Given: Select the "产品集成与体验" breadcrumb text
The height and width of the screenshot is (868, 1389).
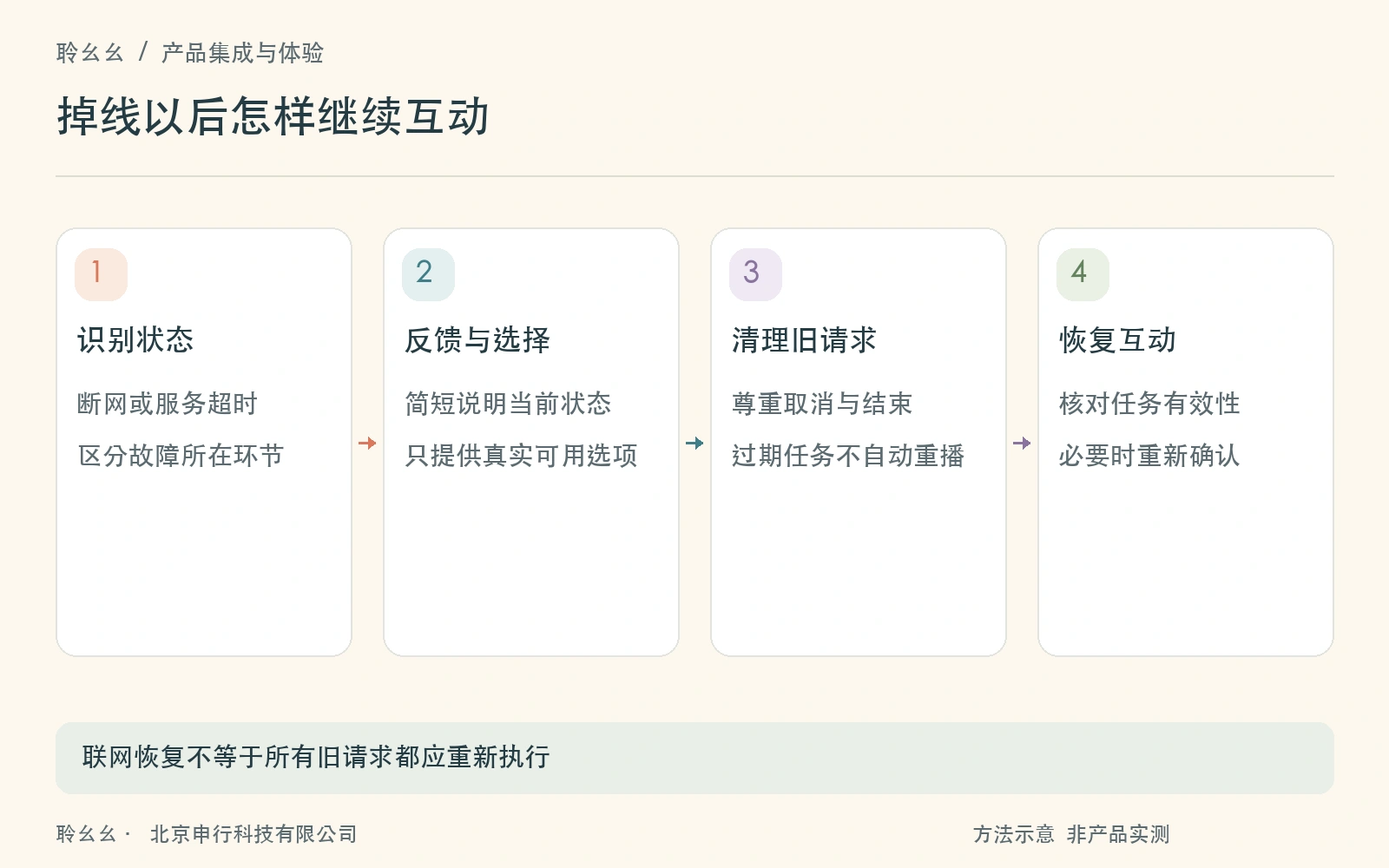Looking at the screenshot, I should tap(242, 53).
